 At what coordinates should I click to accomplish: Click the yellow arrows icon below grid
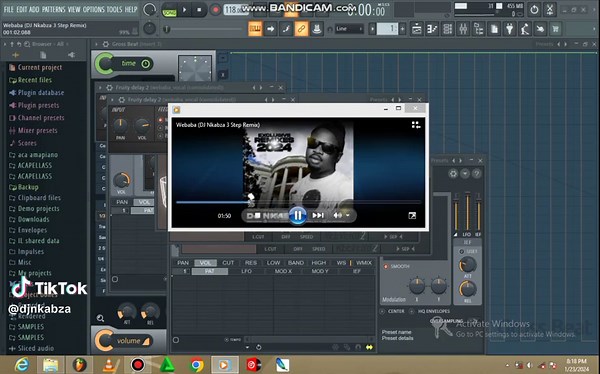click(x=369, y=347)
